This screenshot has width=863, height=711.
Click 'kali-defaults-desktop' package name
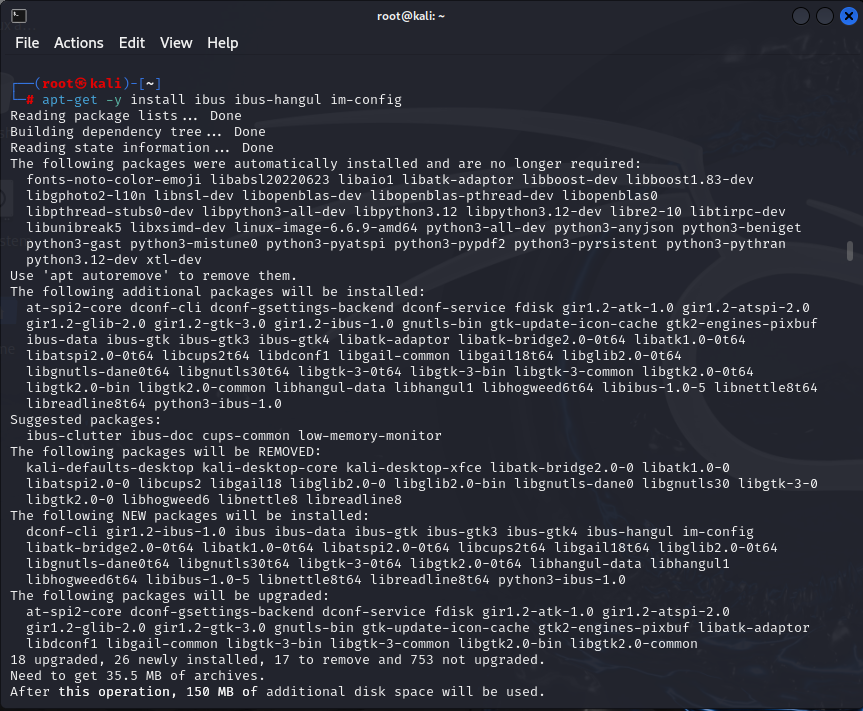[x=110, y=467]
